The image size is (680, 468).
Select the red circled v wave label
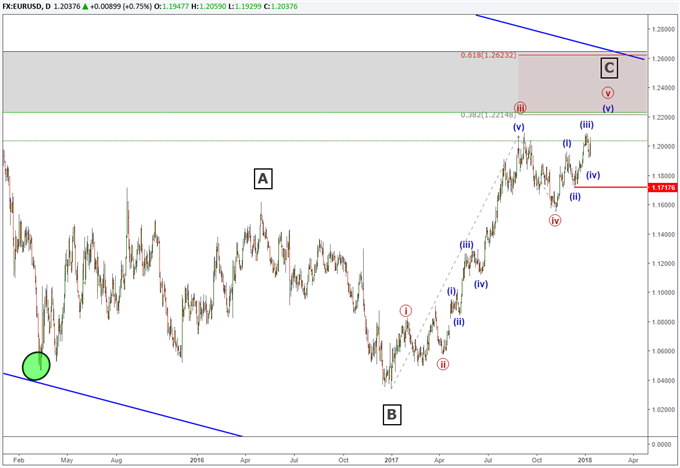(x=608, y=92)
